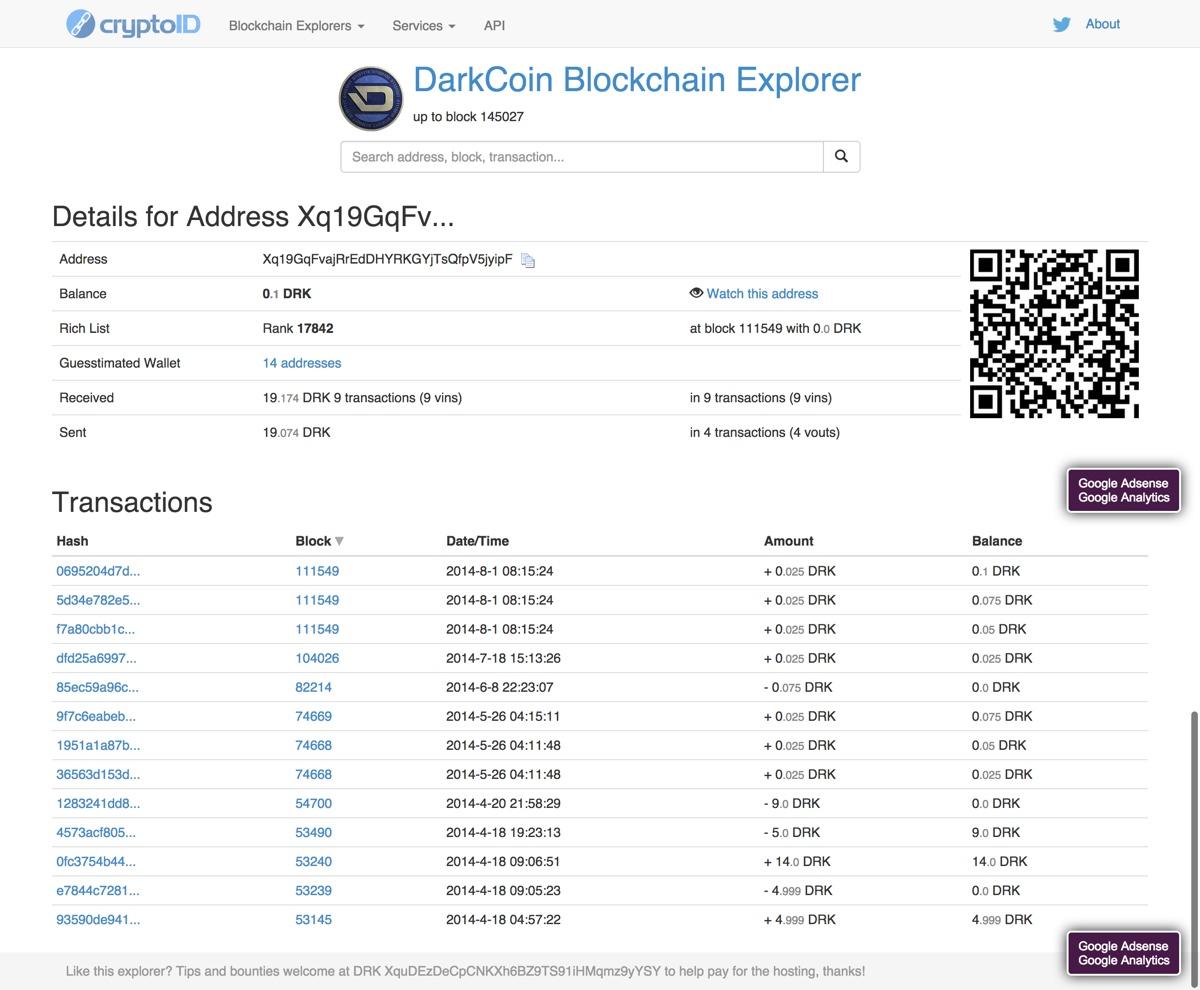Open block 53239 link
This screenshot has width=1200, height=990.
point(313,890)
